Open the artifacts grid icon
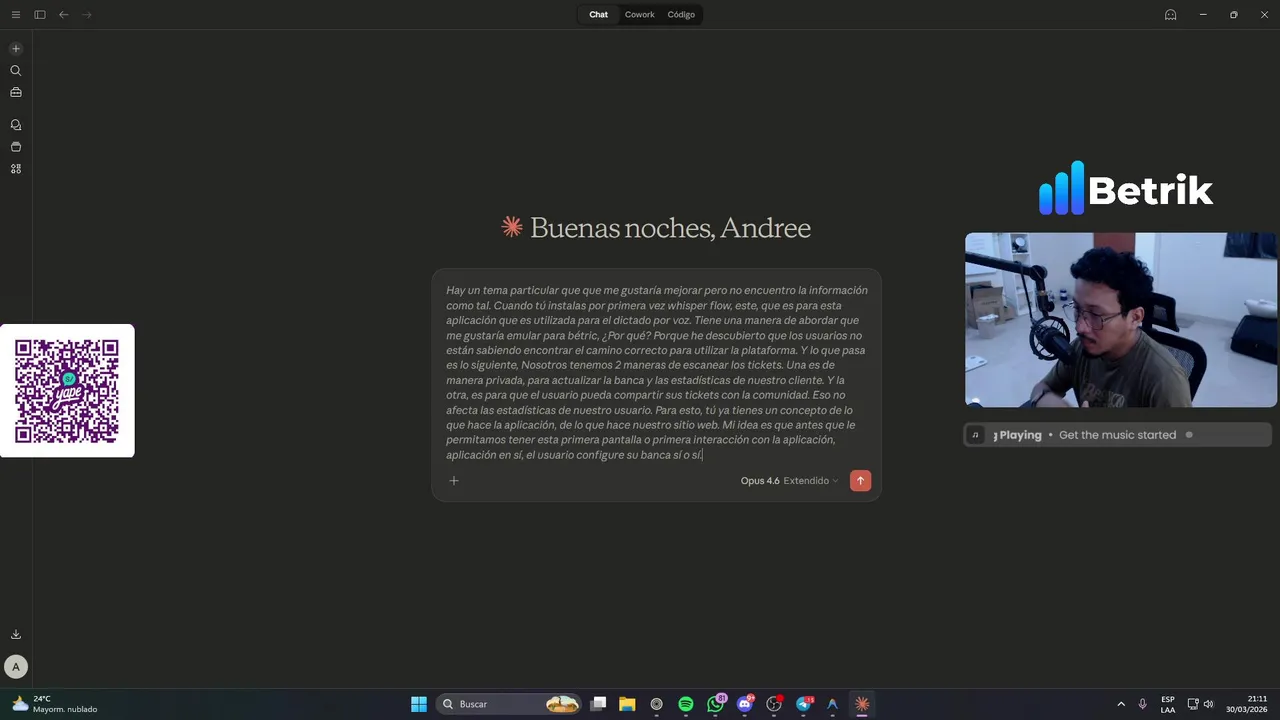This screenshot has height=720, width=1280. click(x=16, y=169)
